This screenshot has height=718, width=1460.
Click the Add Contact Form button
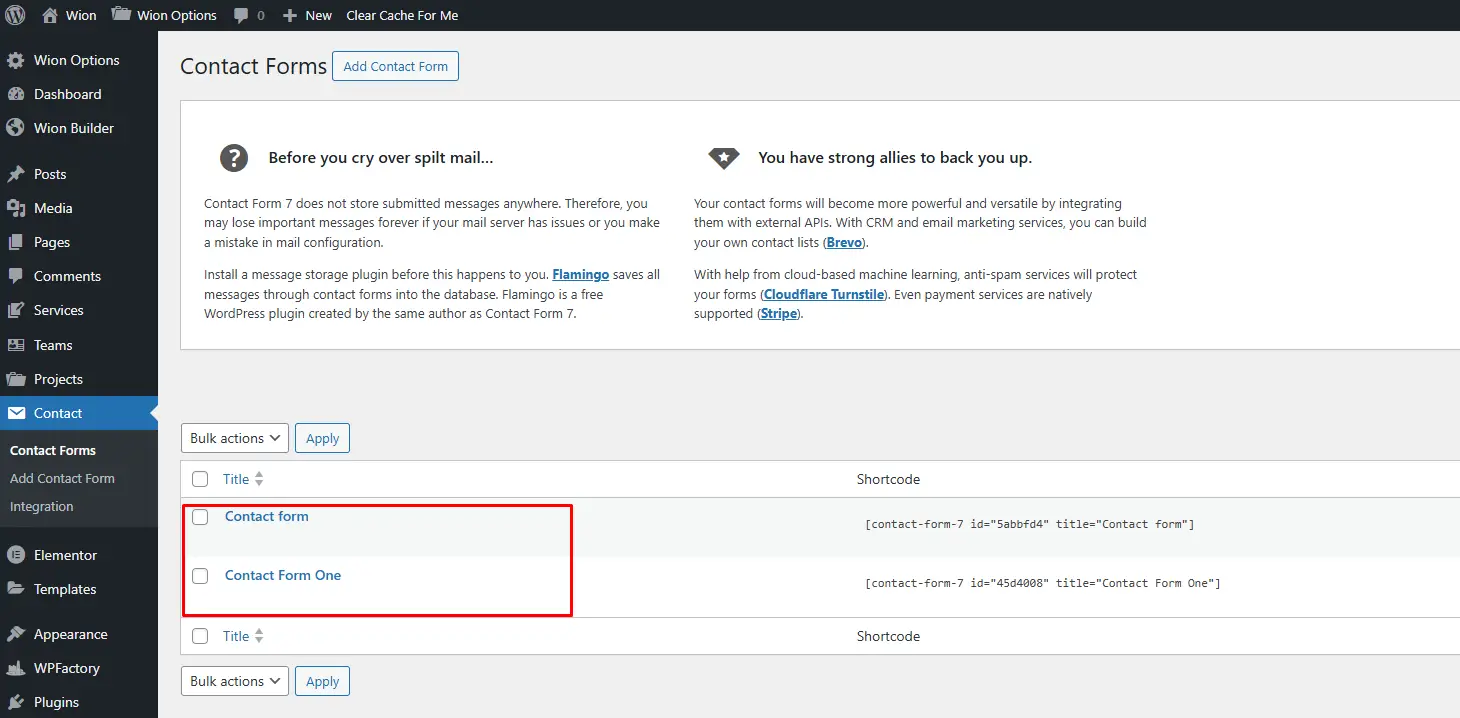coord(395,67)
